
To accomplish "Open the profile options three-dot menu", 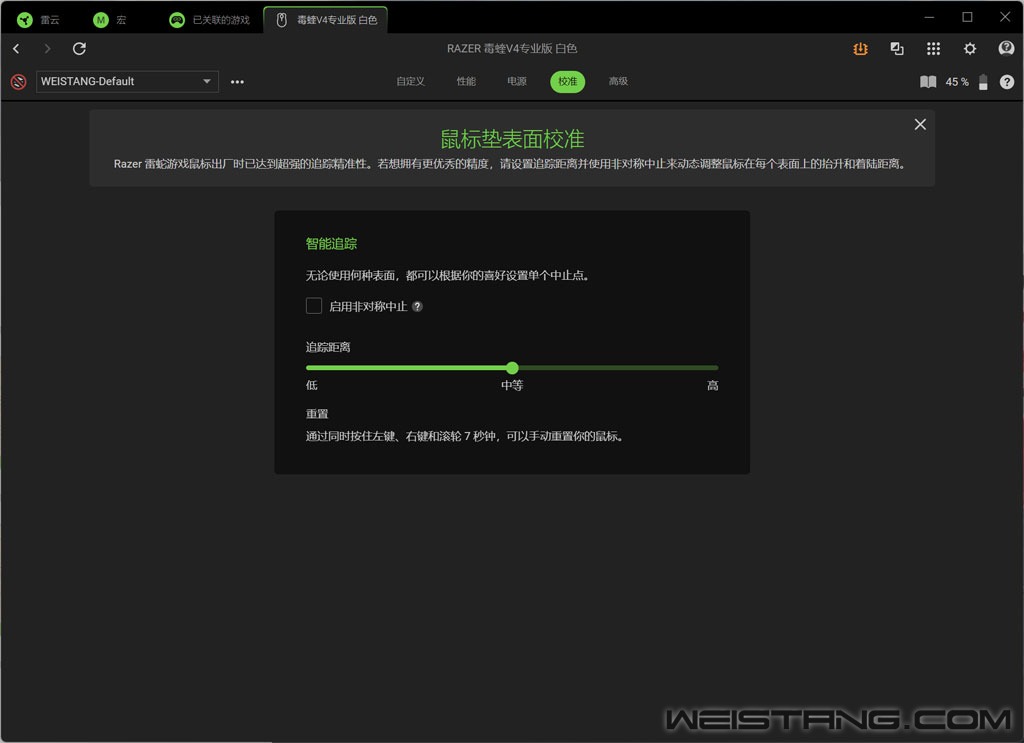I will pos(237,82).
